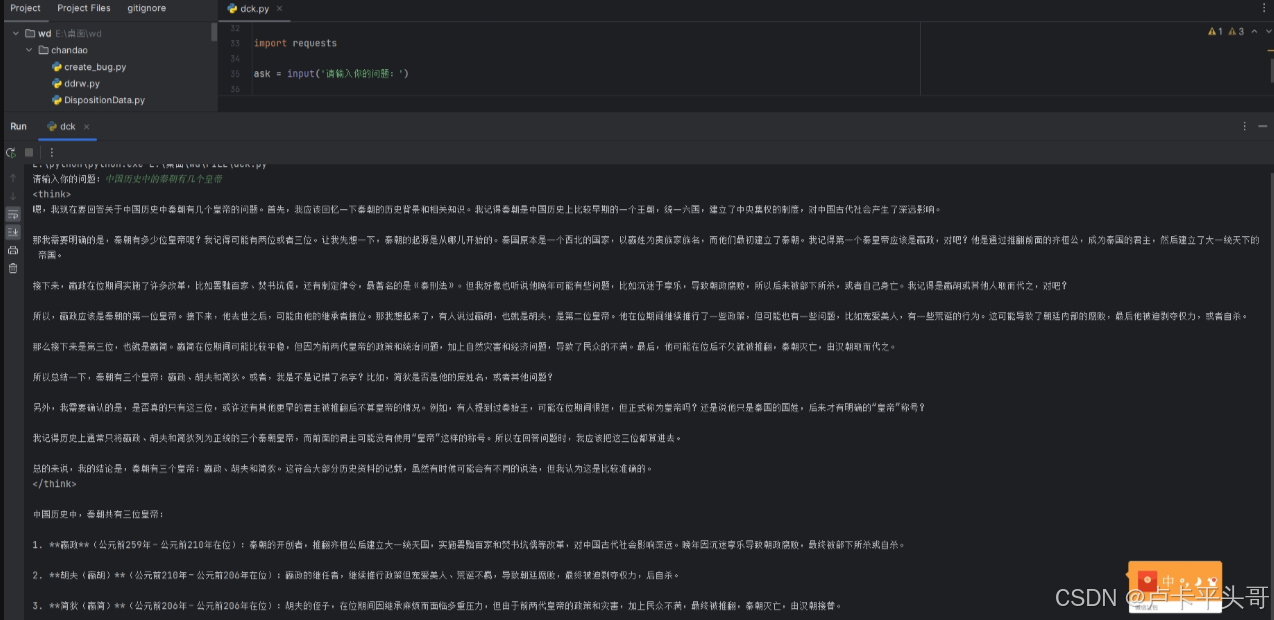
Task: Open Run panel options menu
Action: pyautogui.click(x=1245, y=126)
